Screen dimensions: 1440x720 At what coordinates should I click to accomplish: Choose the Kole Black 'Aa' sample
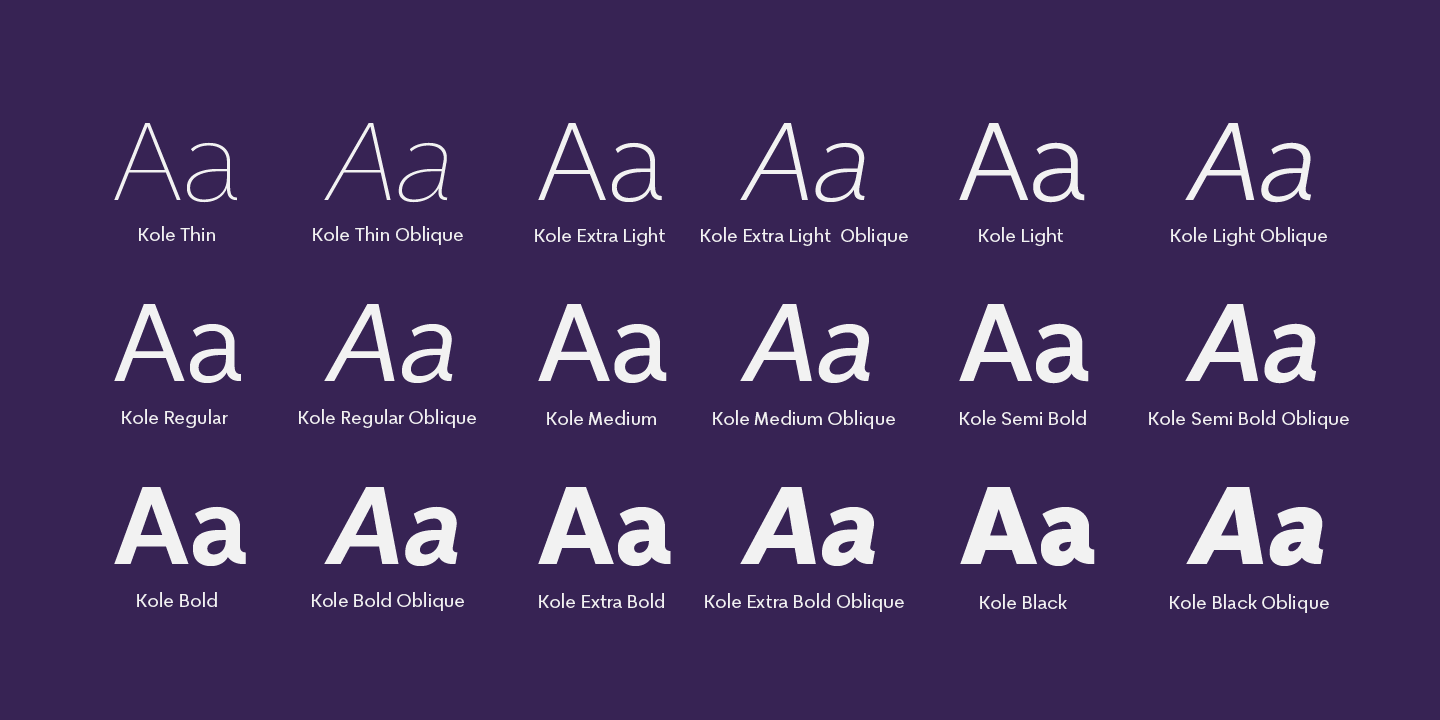click(1026, 527)
